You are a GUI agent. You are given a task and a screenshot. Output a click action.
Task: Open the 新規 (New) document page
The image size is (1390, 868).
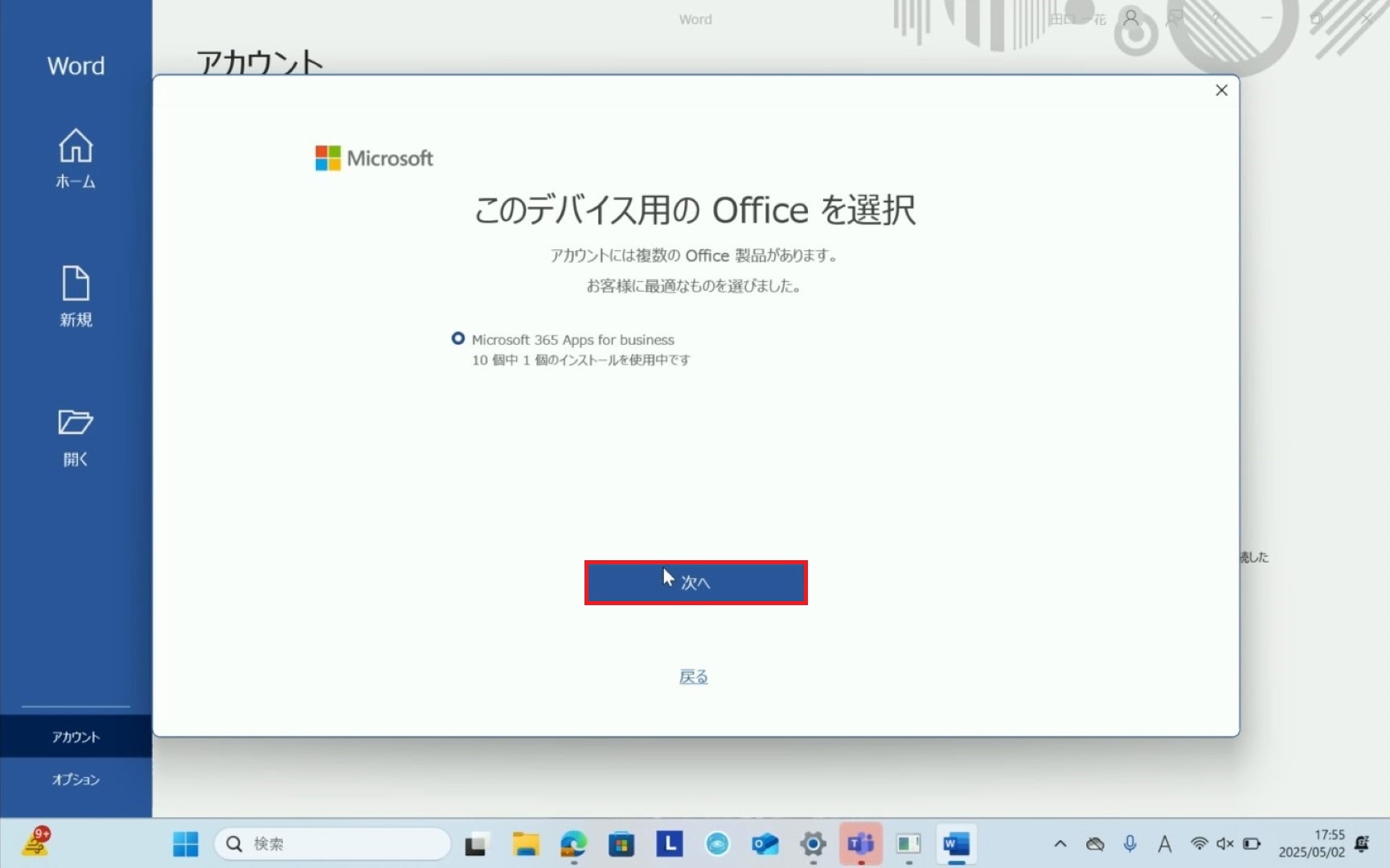(x=76, y=296)
